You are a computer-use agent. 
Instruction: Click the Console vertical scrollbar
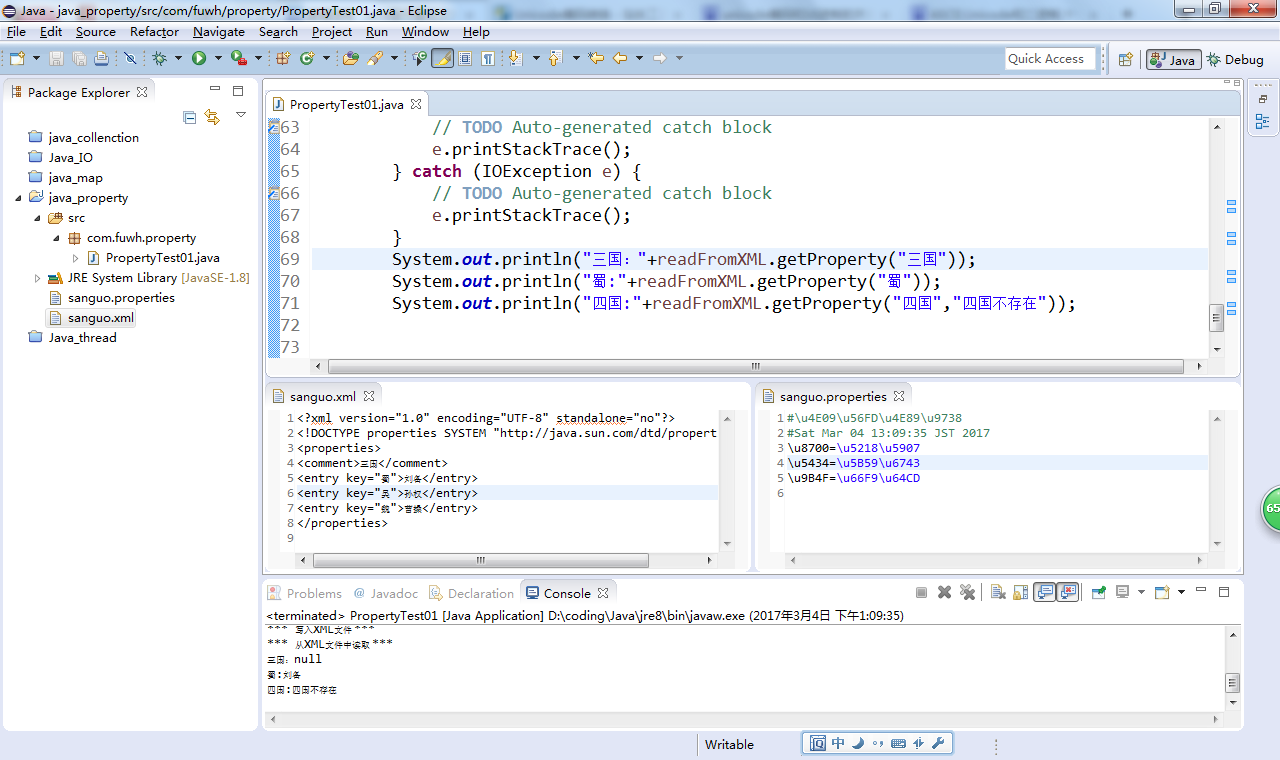click(1233, 683)
